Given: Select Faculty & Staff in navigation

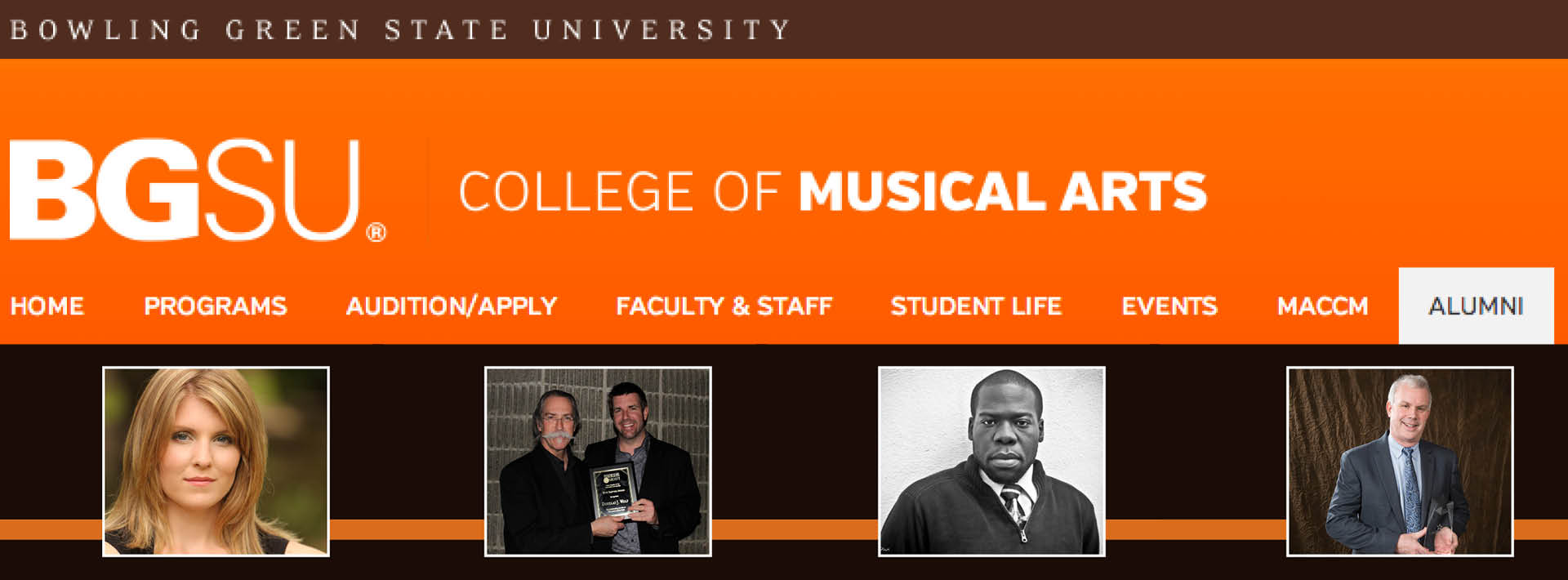Looking at the screenshot, I should tap(724, 306).
